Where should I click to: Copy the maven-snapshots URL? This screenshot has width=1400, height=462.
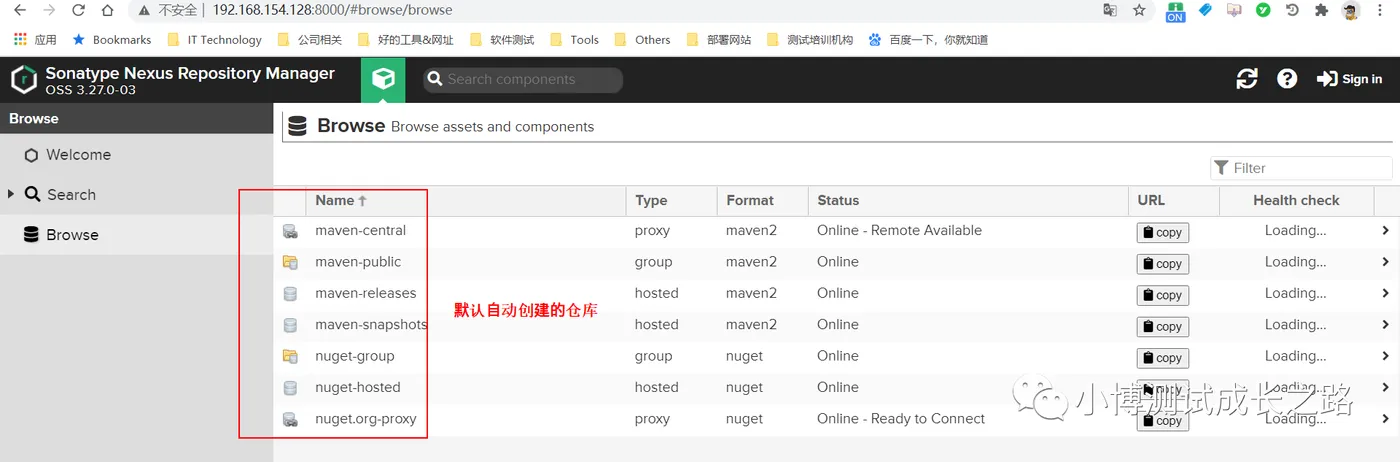point(1163,326)
